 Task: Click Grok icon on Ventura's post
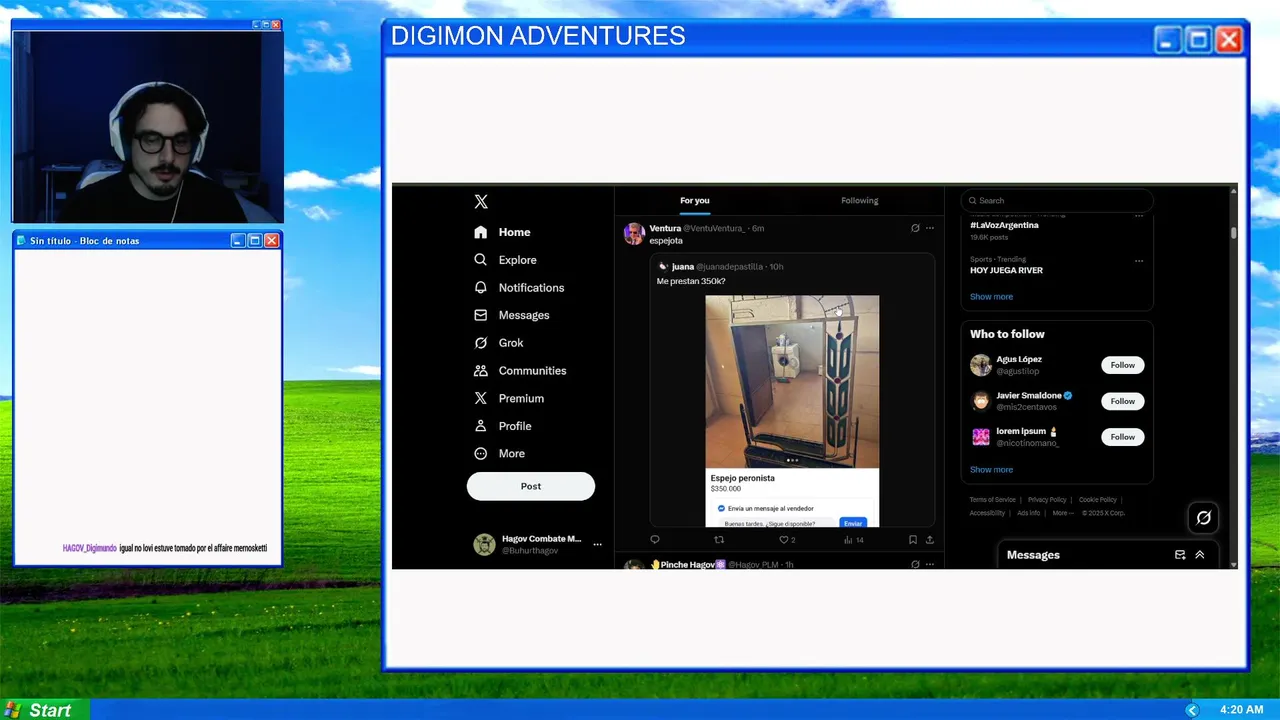915,228
